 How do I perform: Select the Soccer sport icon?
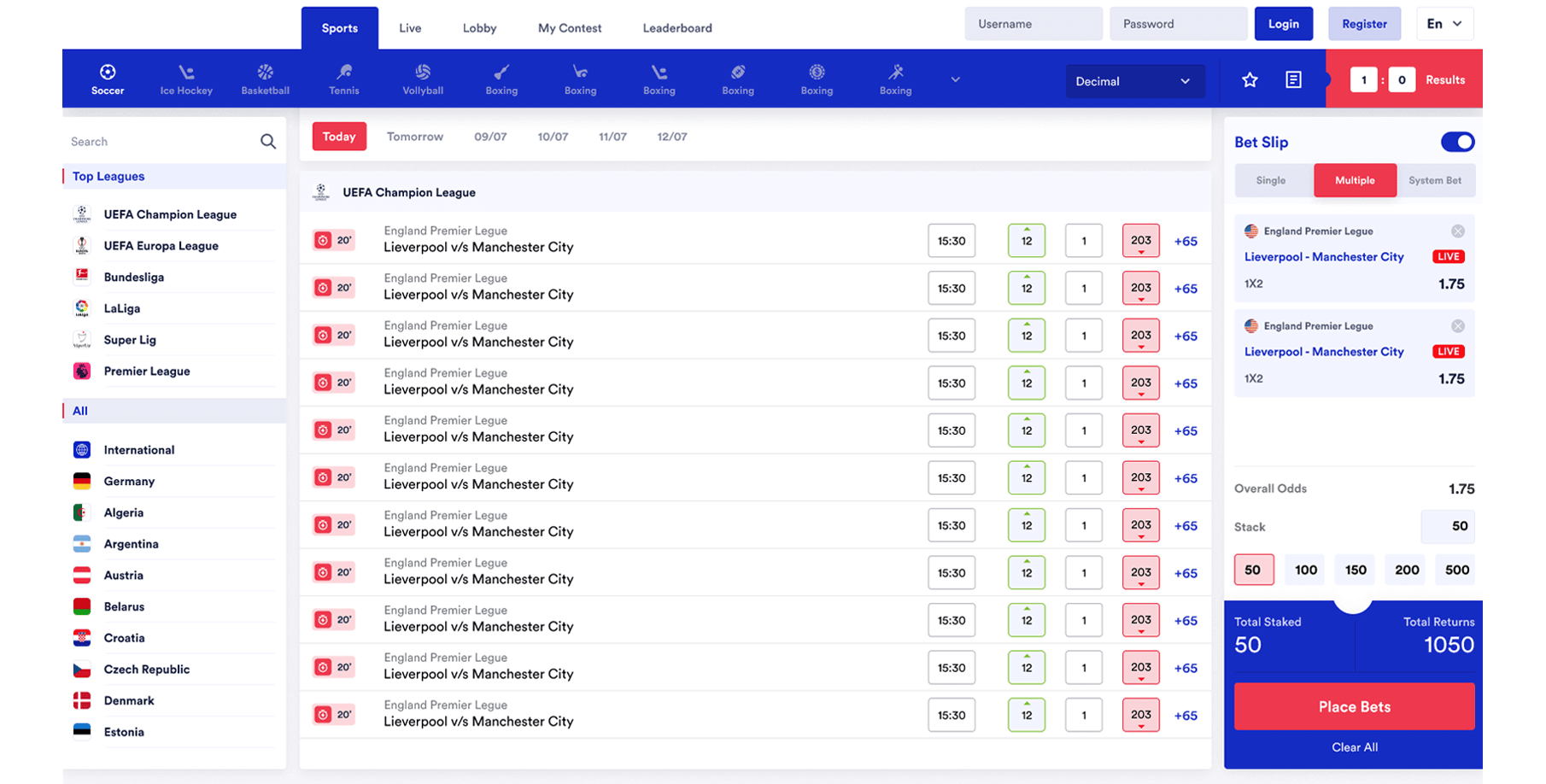click(x=107, y=78)
